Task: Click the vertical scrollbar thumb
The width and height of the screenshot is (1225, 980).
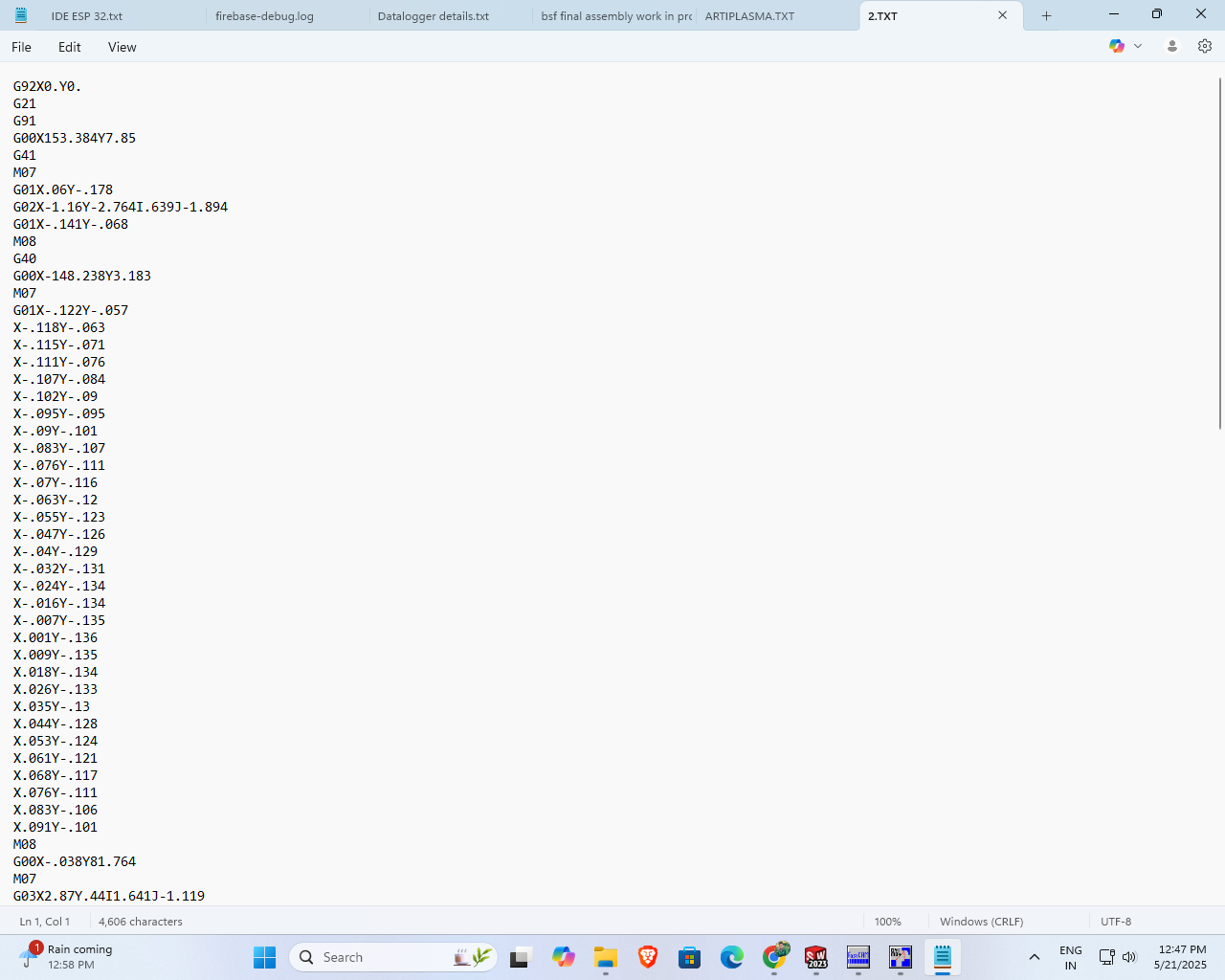Action: [x=1219, y=254]
